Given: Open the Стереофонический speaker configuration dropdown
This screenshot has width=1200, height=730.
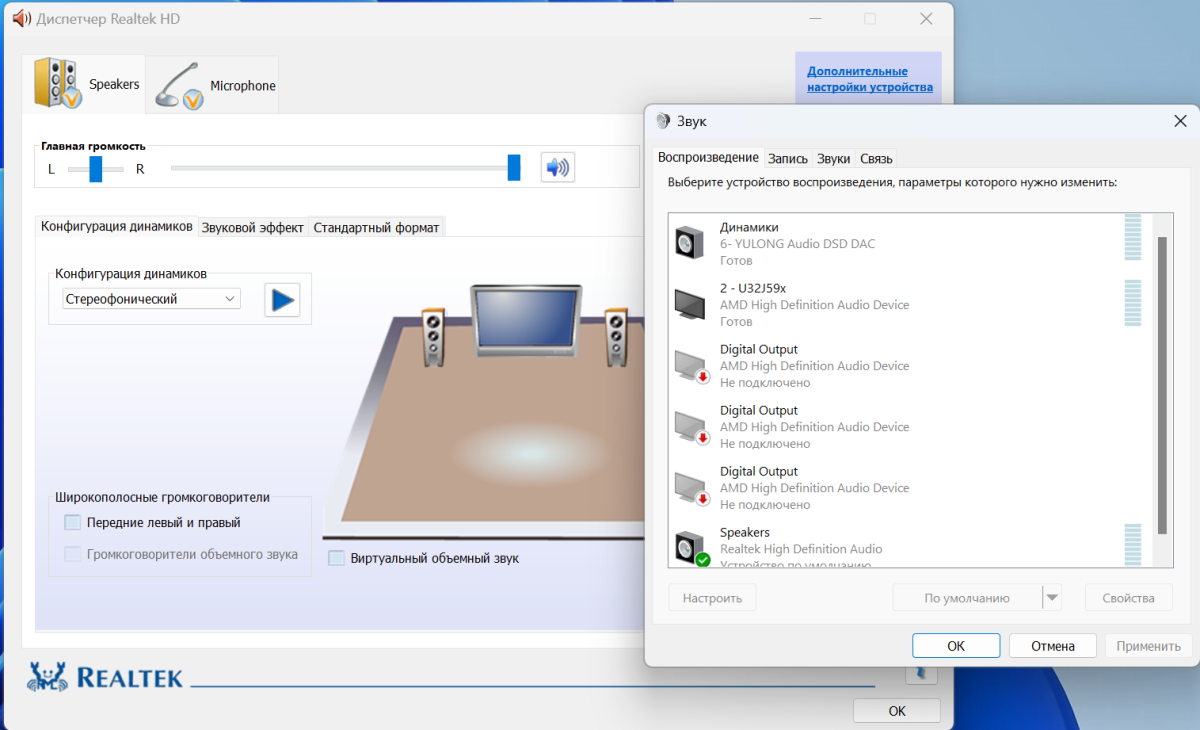Looking at the screenshot, I should tap(150, 299).
